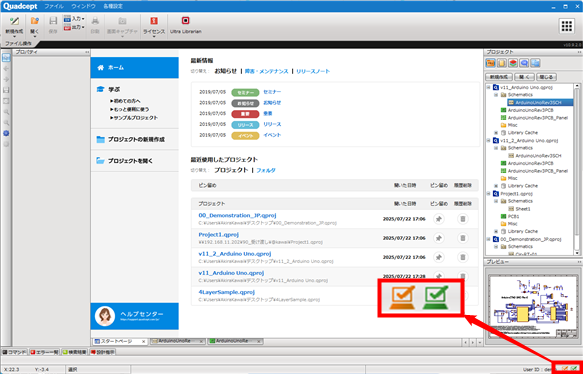The width and height of the screenshot is (583, 374).
Task: Switch to the 設計指示 bottom tab
Action: pos(103,352)
